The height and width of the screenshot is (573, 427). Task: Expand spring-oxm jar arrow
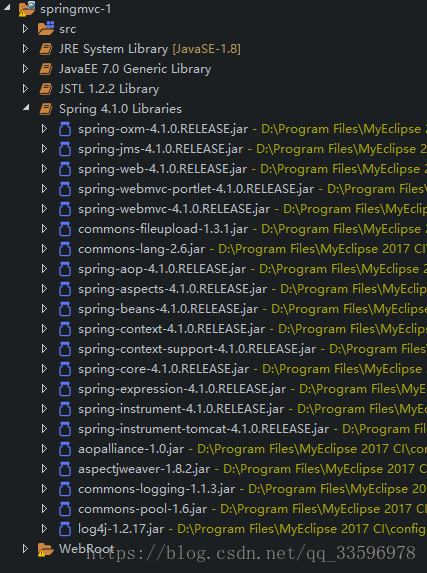pos(44,129)
